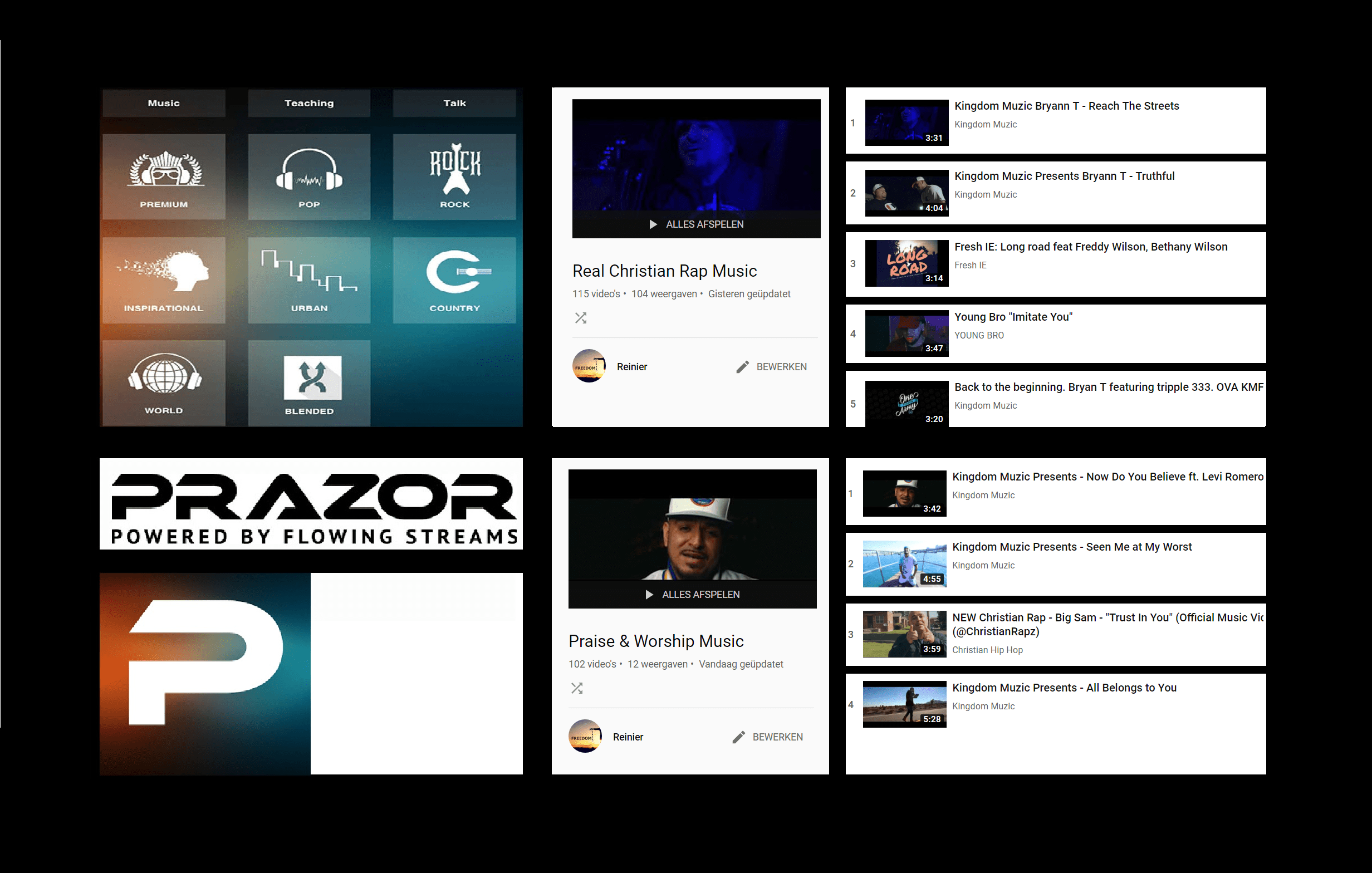
Task: Open the Rock guitar category tile
Action: click(x=455, y=176)
